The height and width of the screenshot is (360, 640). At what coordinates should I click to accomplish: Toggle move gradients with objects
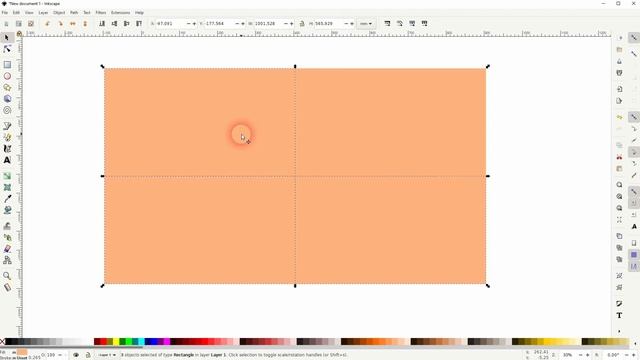(412, 24)
